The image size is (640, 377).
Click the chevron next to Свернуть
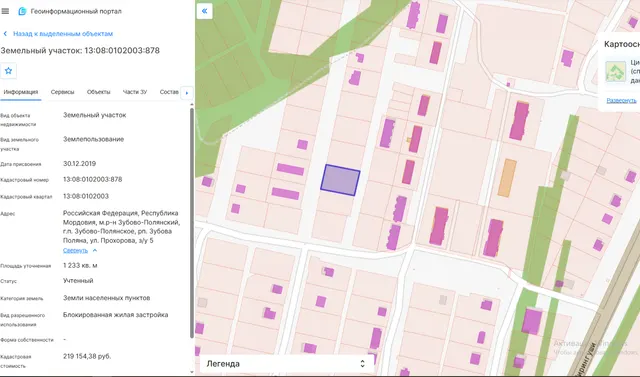point(95,250)
